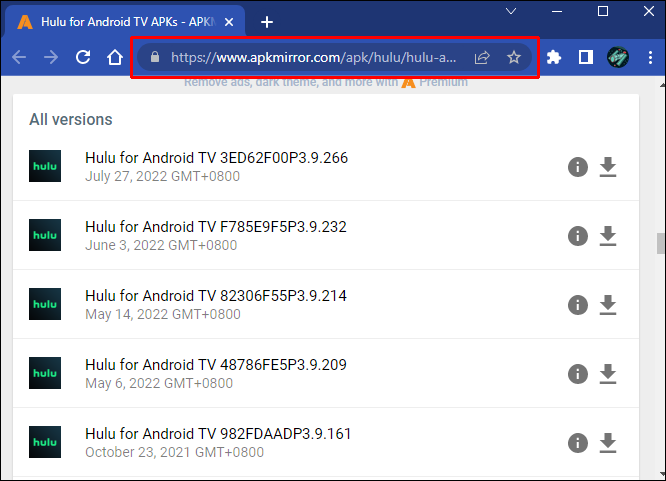Open the tab search dropdown arrow
The image size is (666, 481).
click(x=511, y=11)
